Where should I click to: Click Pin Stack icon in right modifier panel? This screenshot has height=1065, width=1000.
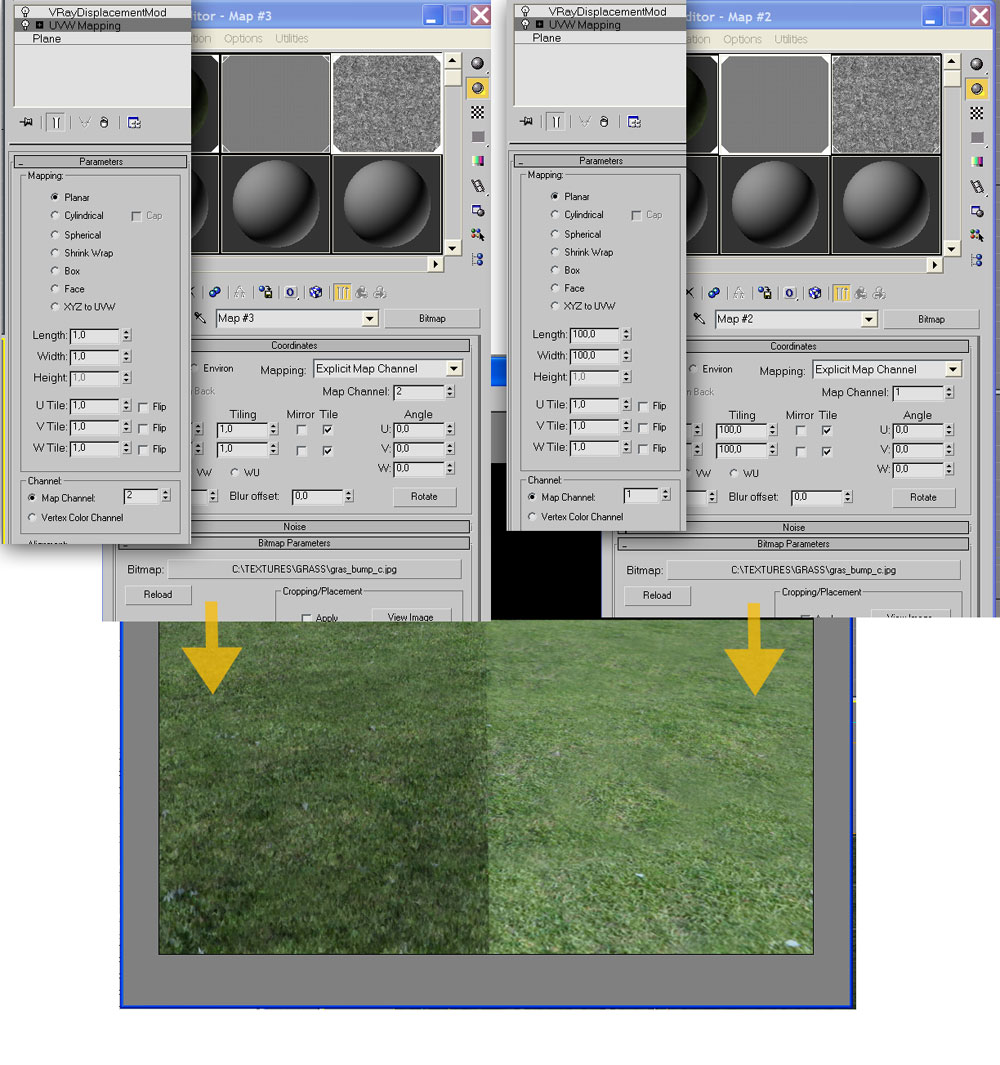(x=526, y=122)
